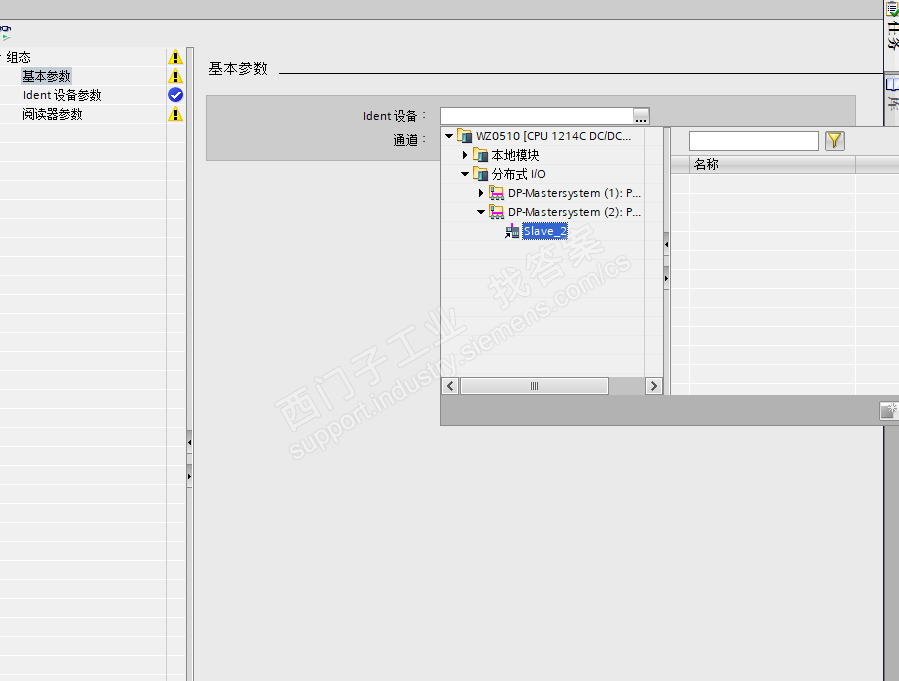The height and width of the screenshot is (681, 899).
Task: Click the yellow funnel filter icon
Action: (835, 141)
